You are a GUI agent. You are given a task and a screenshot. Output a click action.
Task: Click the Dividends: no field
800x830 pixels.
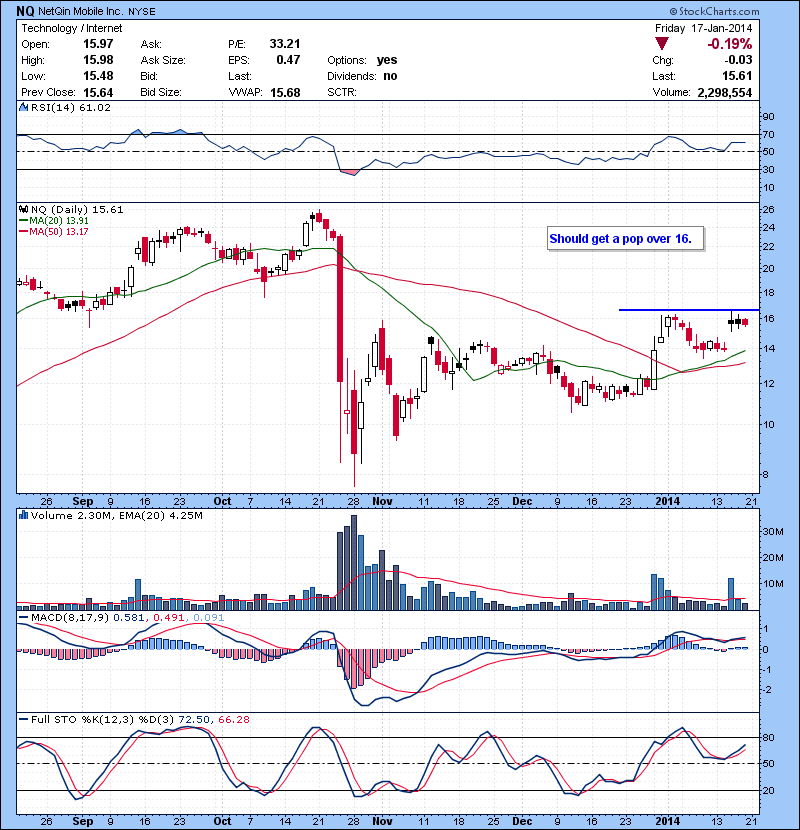[x=362, y=76]
